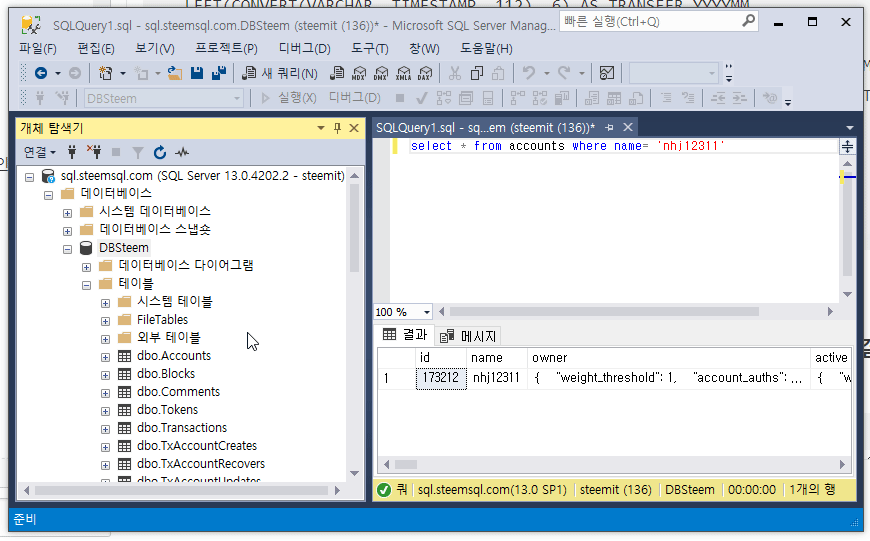Screen dimensions: 870x541
Task: Collapse the sql.steemsql.com server node
Action: [29, 177]
